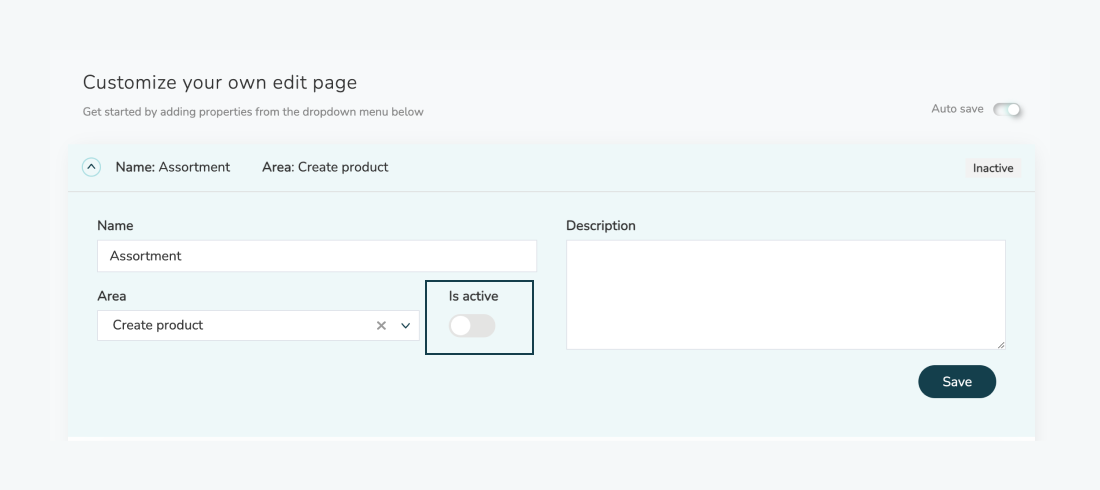This screenshot has width=1100, height=490.
Task: Click the Auto save label
Action: [957, 109]
